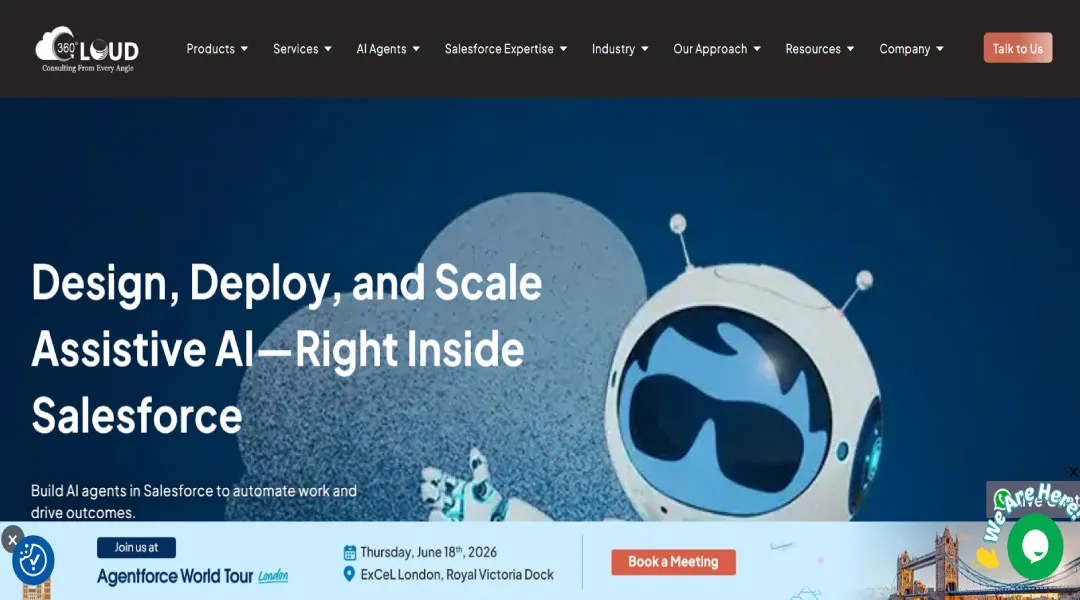Viewport: 1080px width, 600px height.
Task: Expand the Resources dropdown arrow
Action: pos(851,49)
